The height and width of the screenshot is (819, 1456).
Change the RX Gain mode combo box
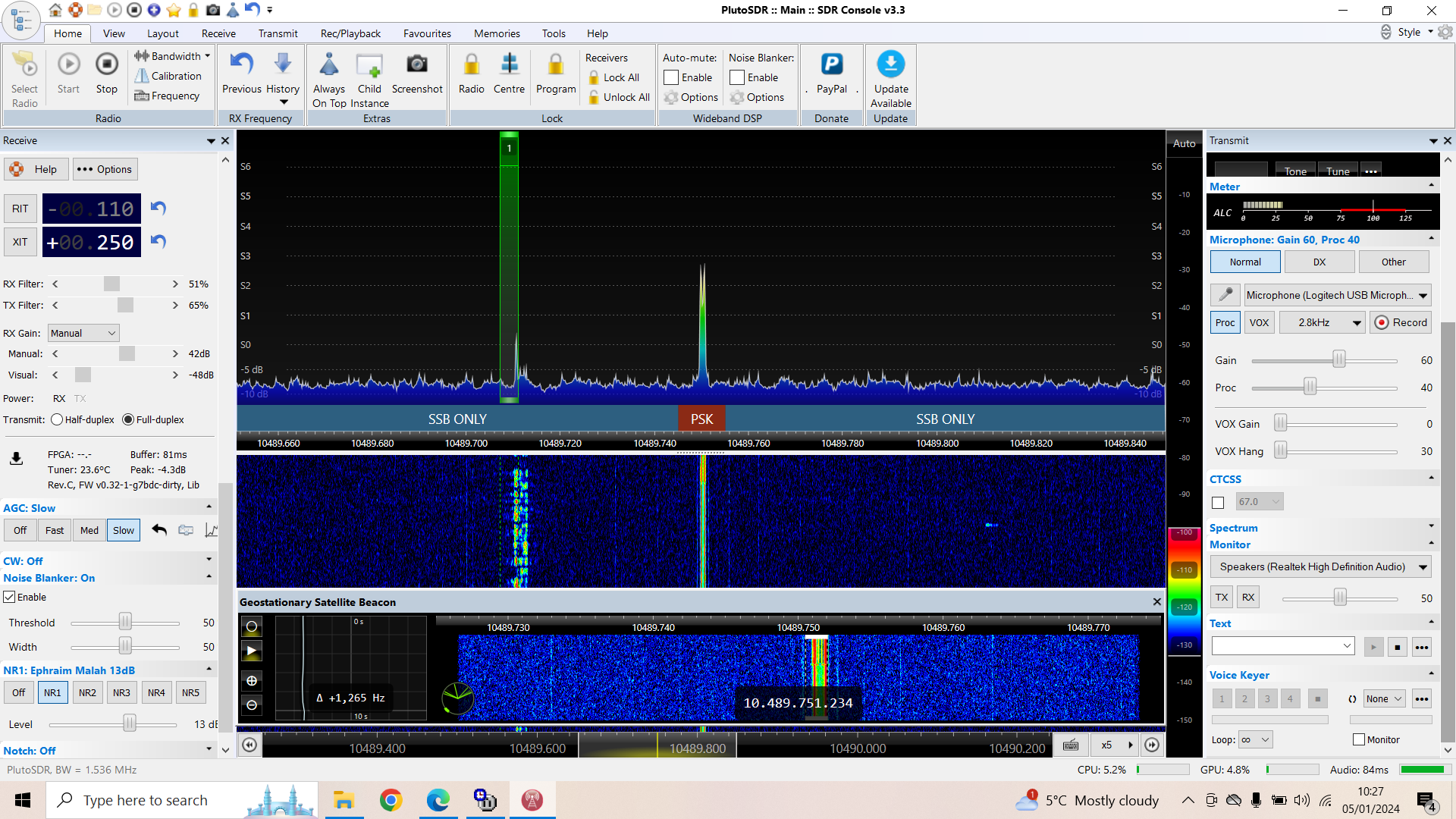(x=83, y=333)
